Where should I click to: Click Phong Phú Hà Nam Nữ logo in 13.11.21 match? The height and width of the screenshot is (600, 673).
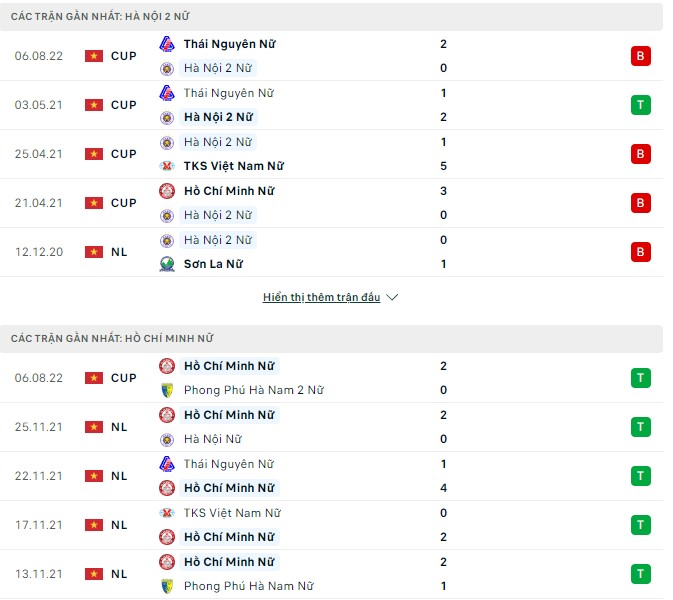[x=167, y=586]
